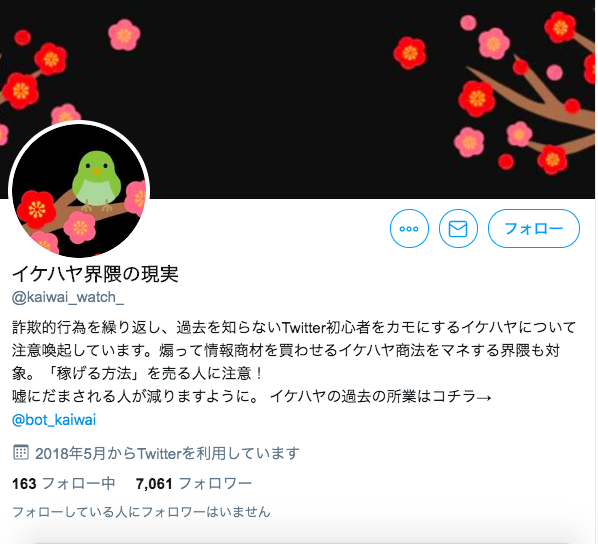Open the black header banner image
The image size is (598, 544).
pos(297,99)
